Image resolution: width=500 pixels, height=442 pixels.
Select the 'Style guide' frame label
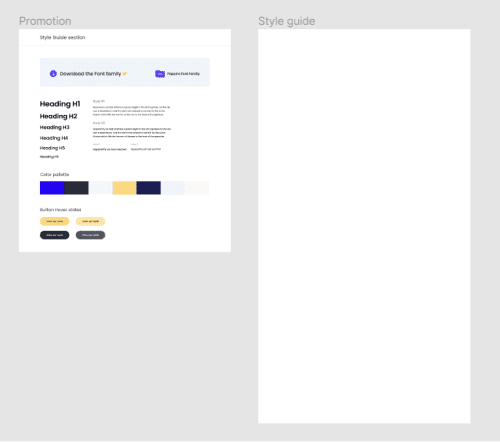pyautogui.click(x=287, y=21)
